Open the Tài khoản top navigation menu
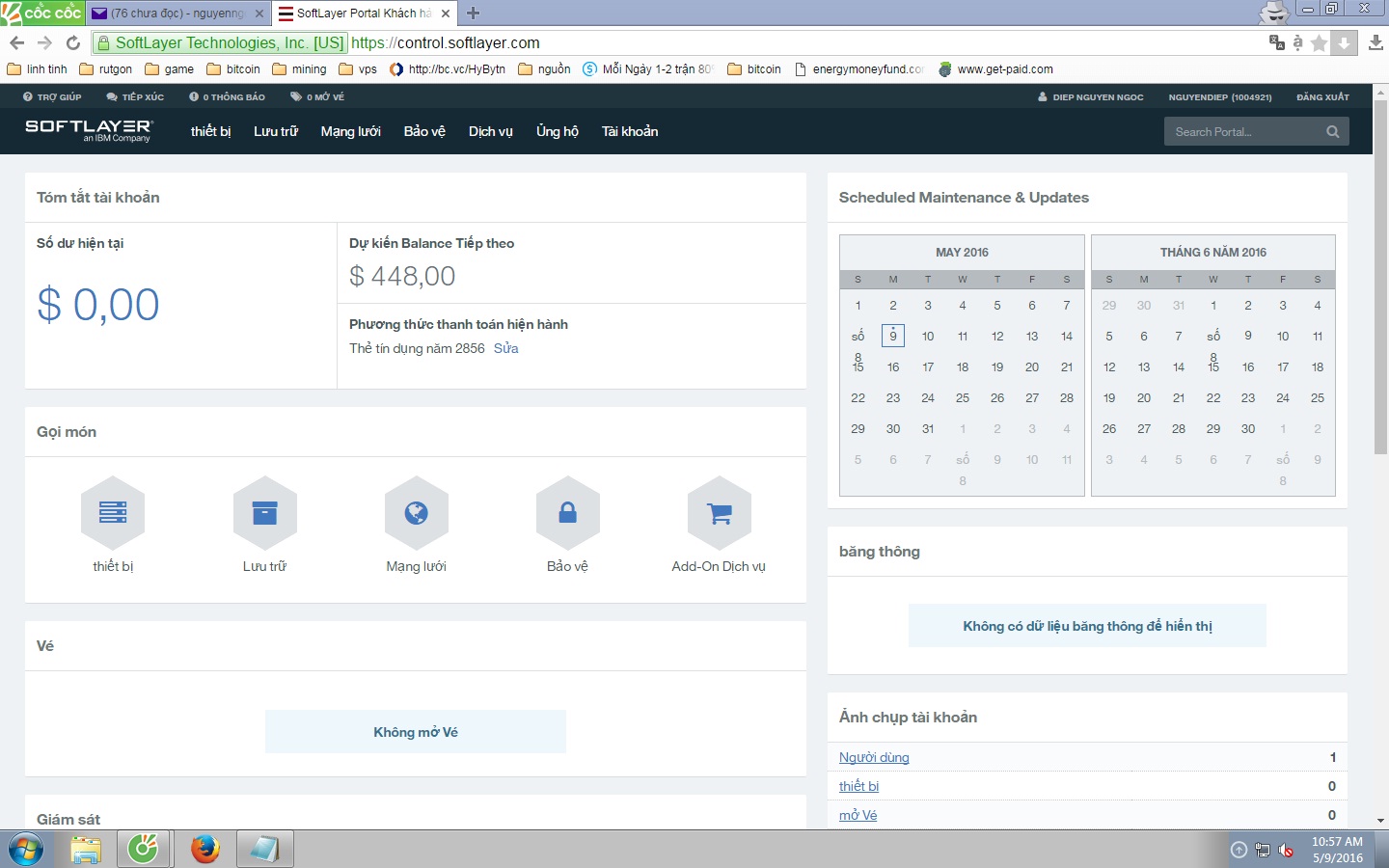 [x=630, y=131]
